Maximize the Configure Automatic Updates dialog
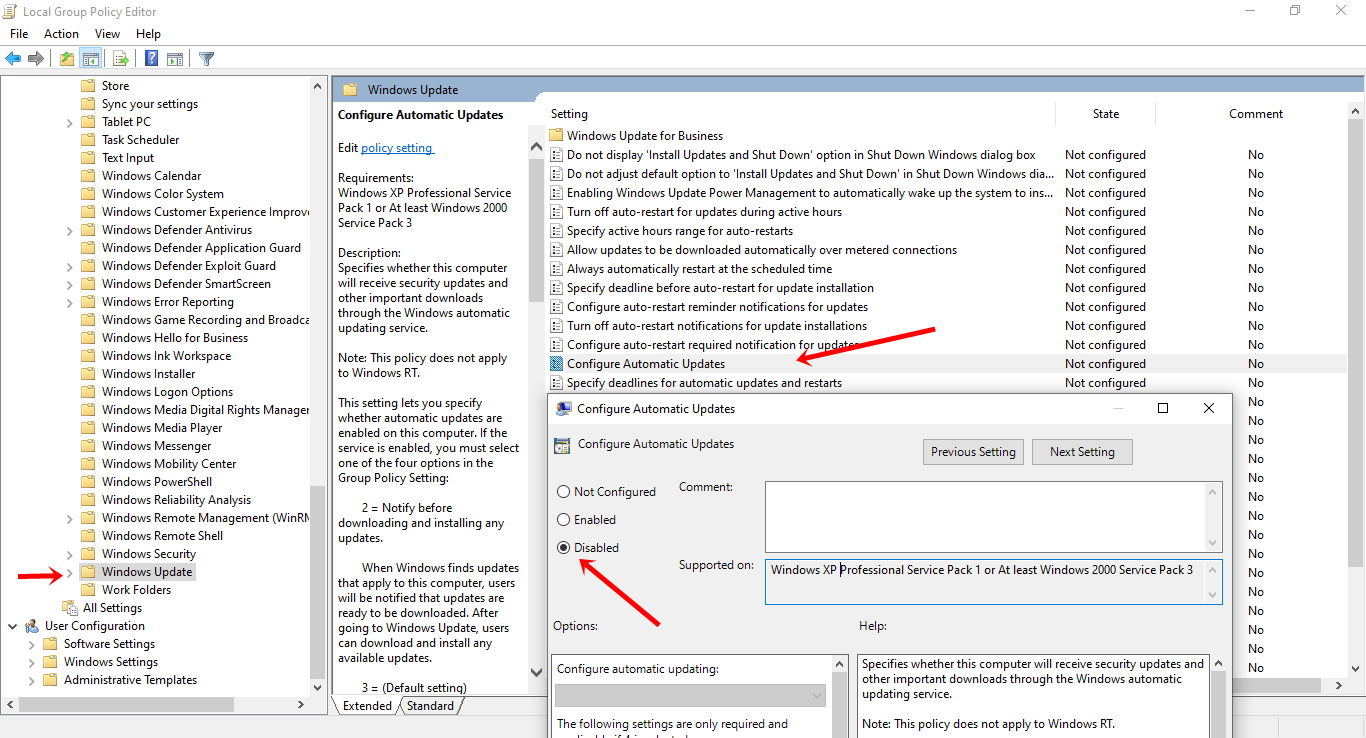The width and height of the screenshot is (1366, 738). [x=1163, y=408]
